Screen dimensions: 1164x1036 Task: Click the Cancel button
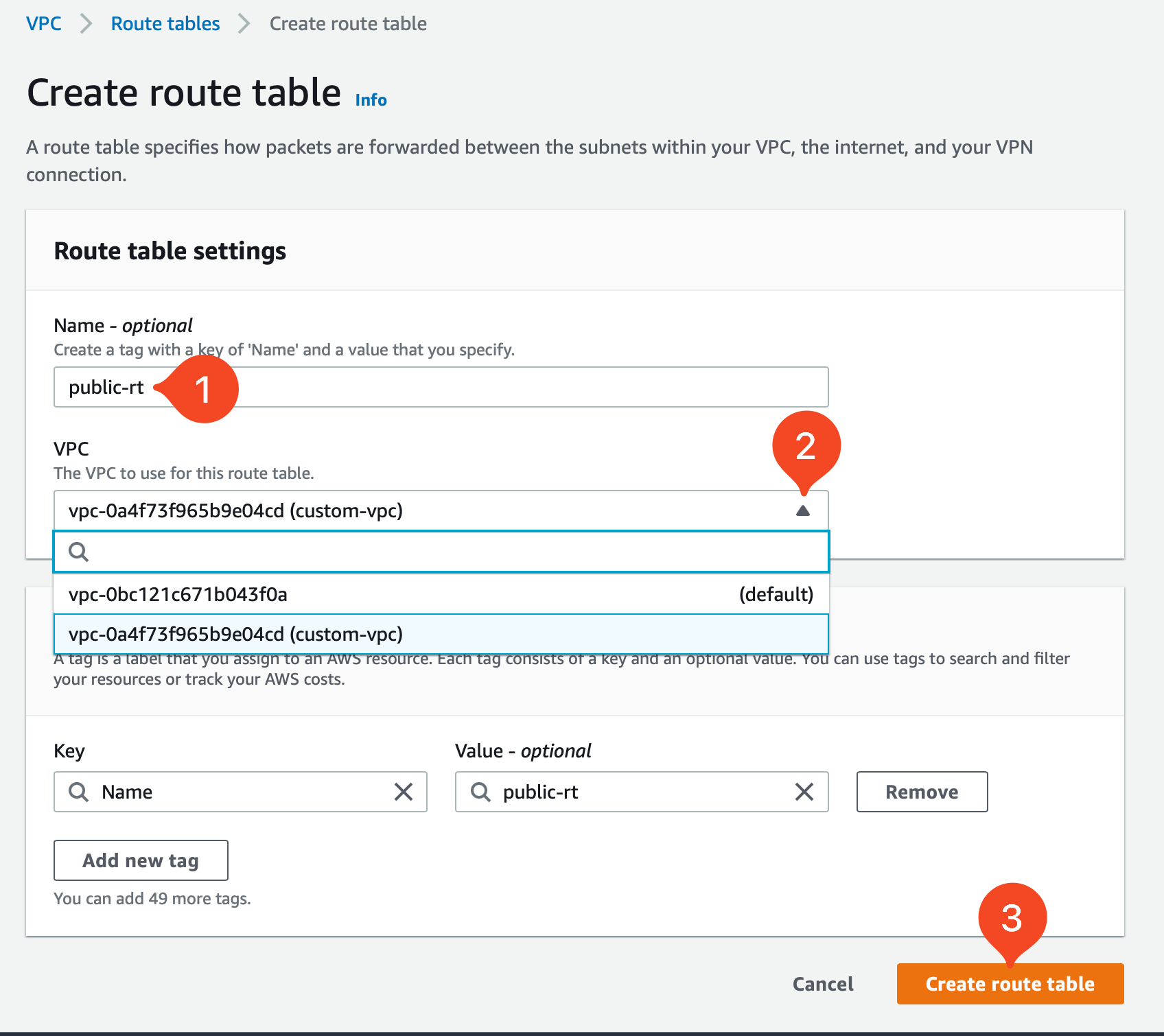[823, 984]
